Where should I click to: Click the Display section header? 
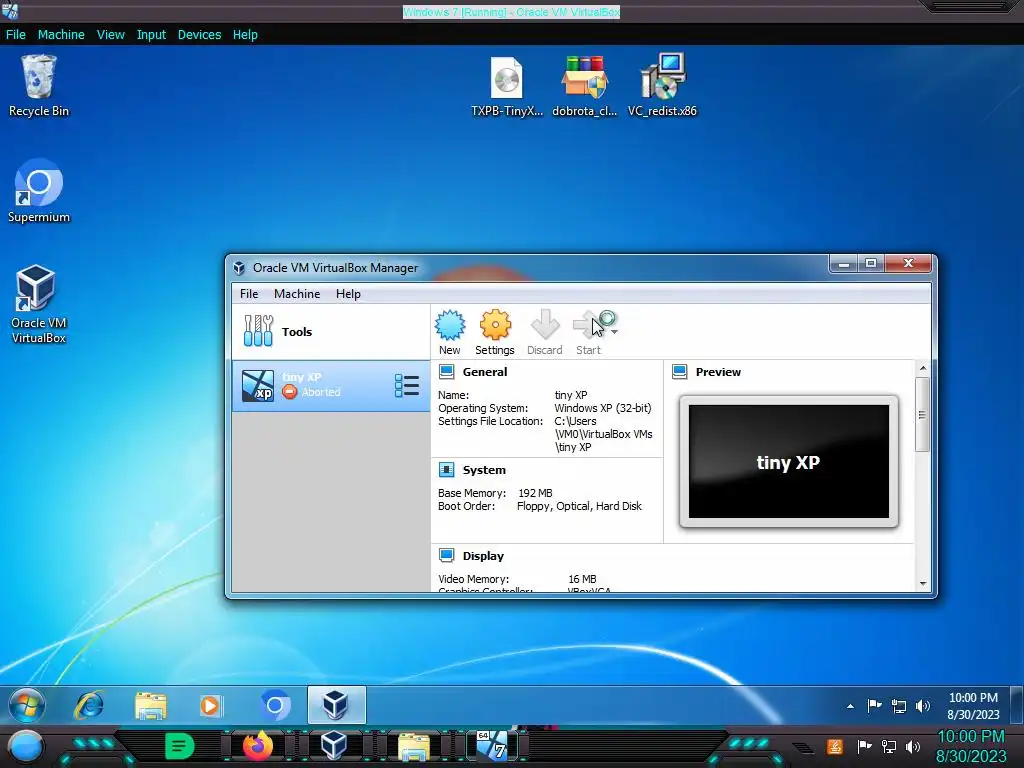point(483,556)
